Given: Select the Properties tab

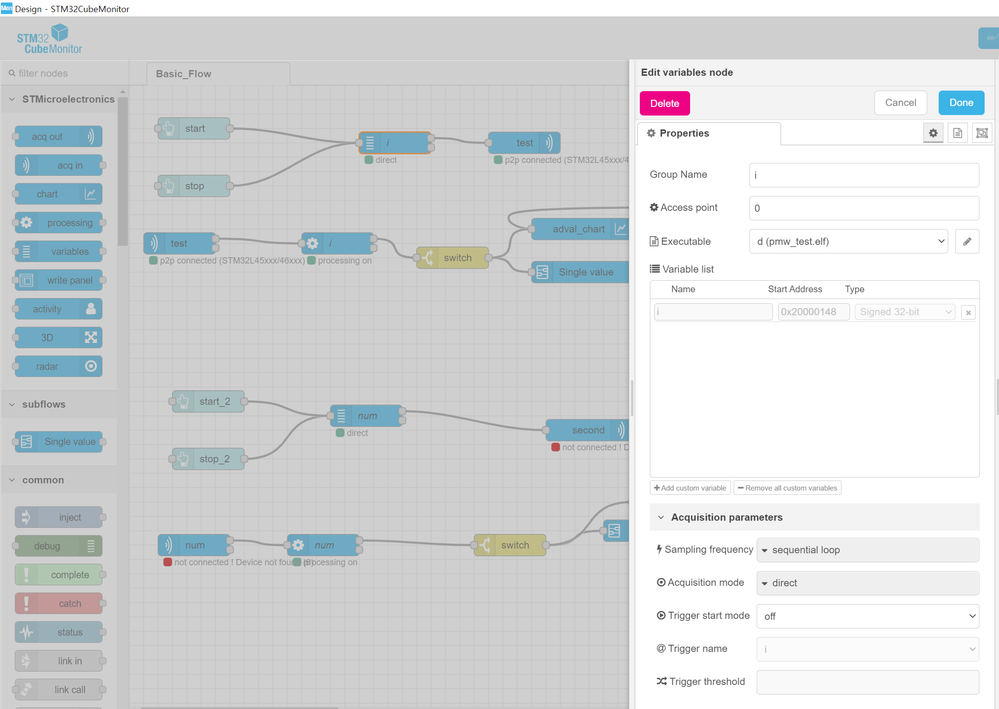Looking at the screenshot, I should 708,133.
